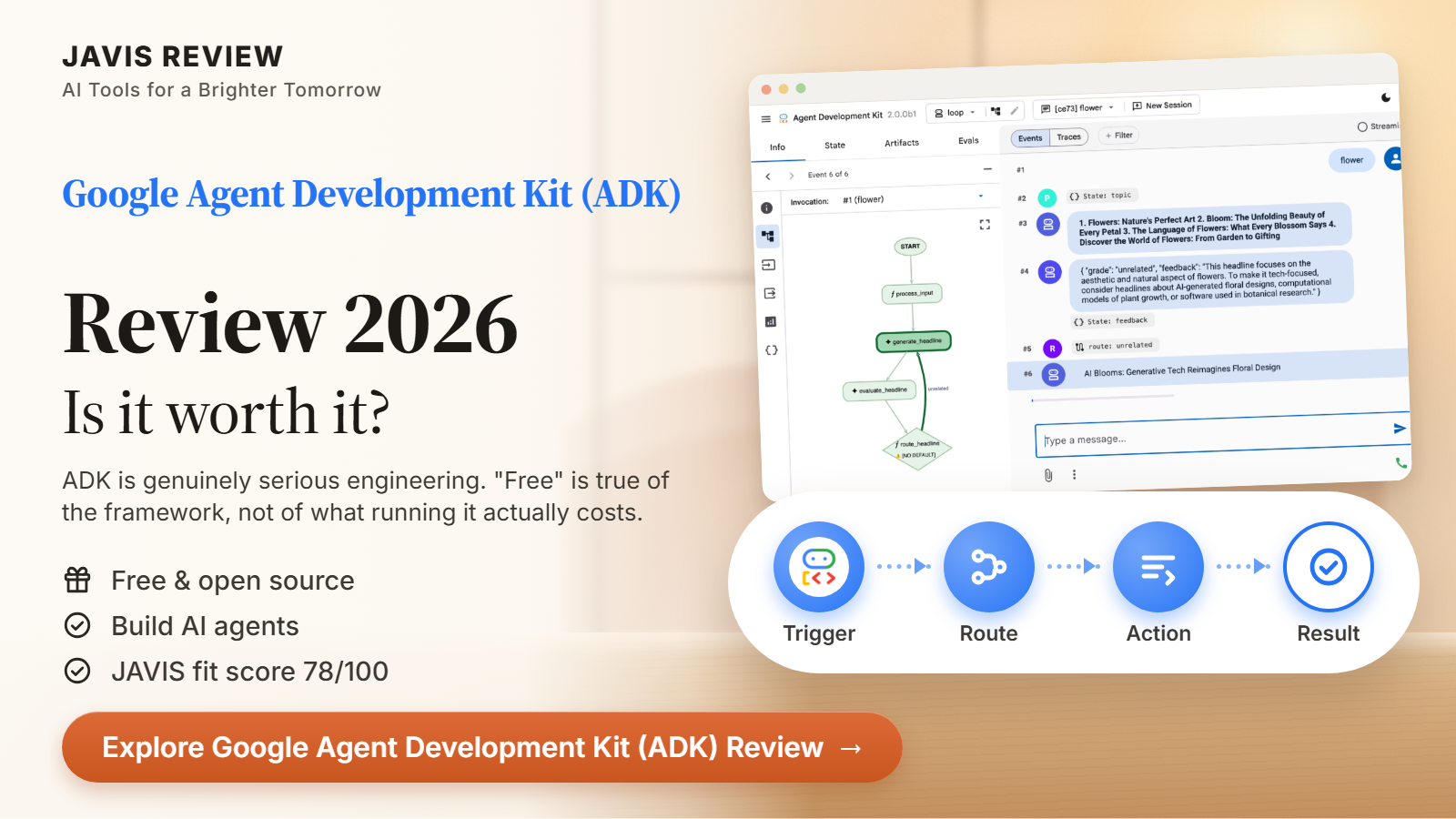Switch to the Events toggle view
The height and width of the screenshot is (819, 1456).
1030,138
